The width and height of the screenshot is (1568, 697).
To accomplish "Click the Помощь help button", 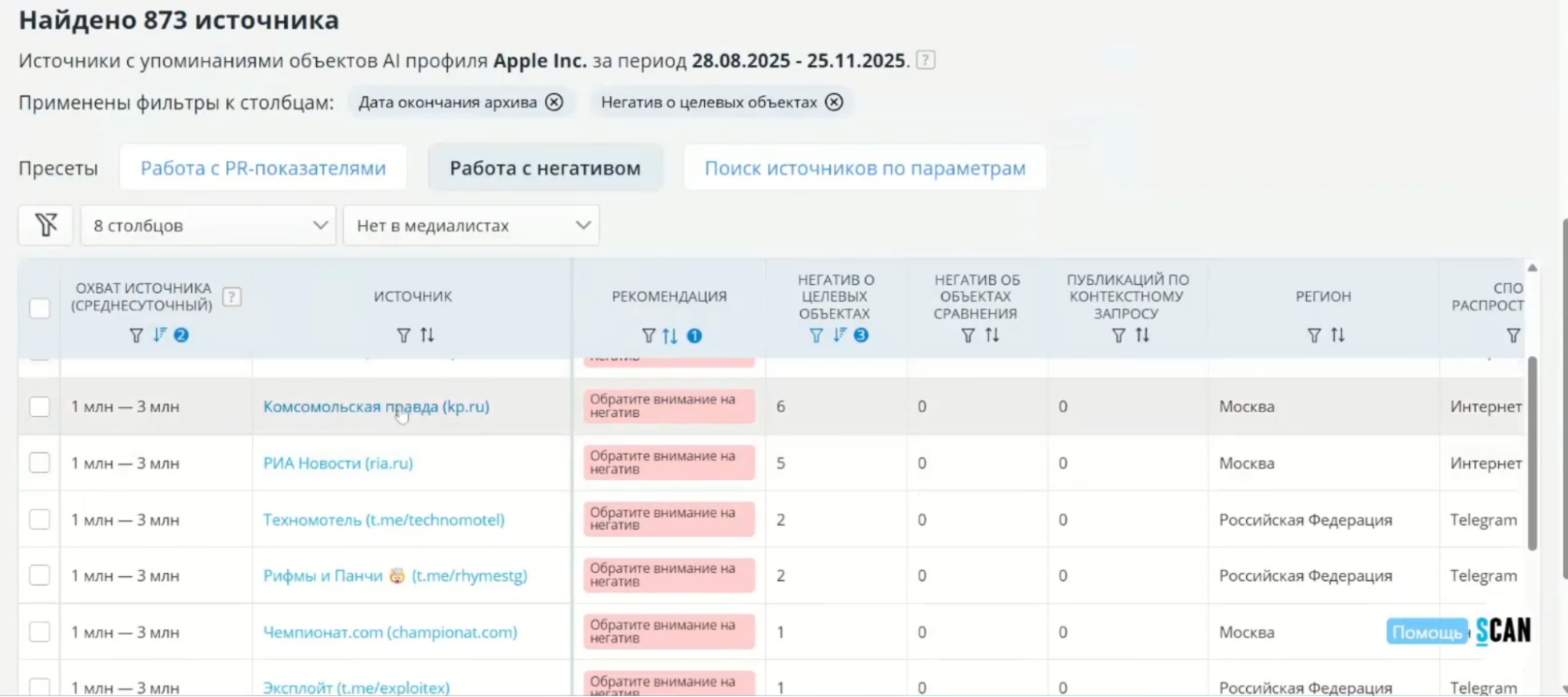I will point(1427,632).
